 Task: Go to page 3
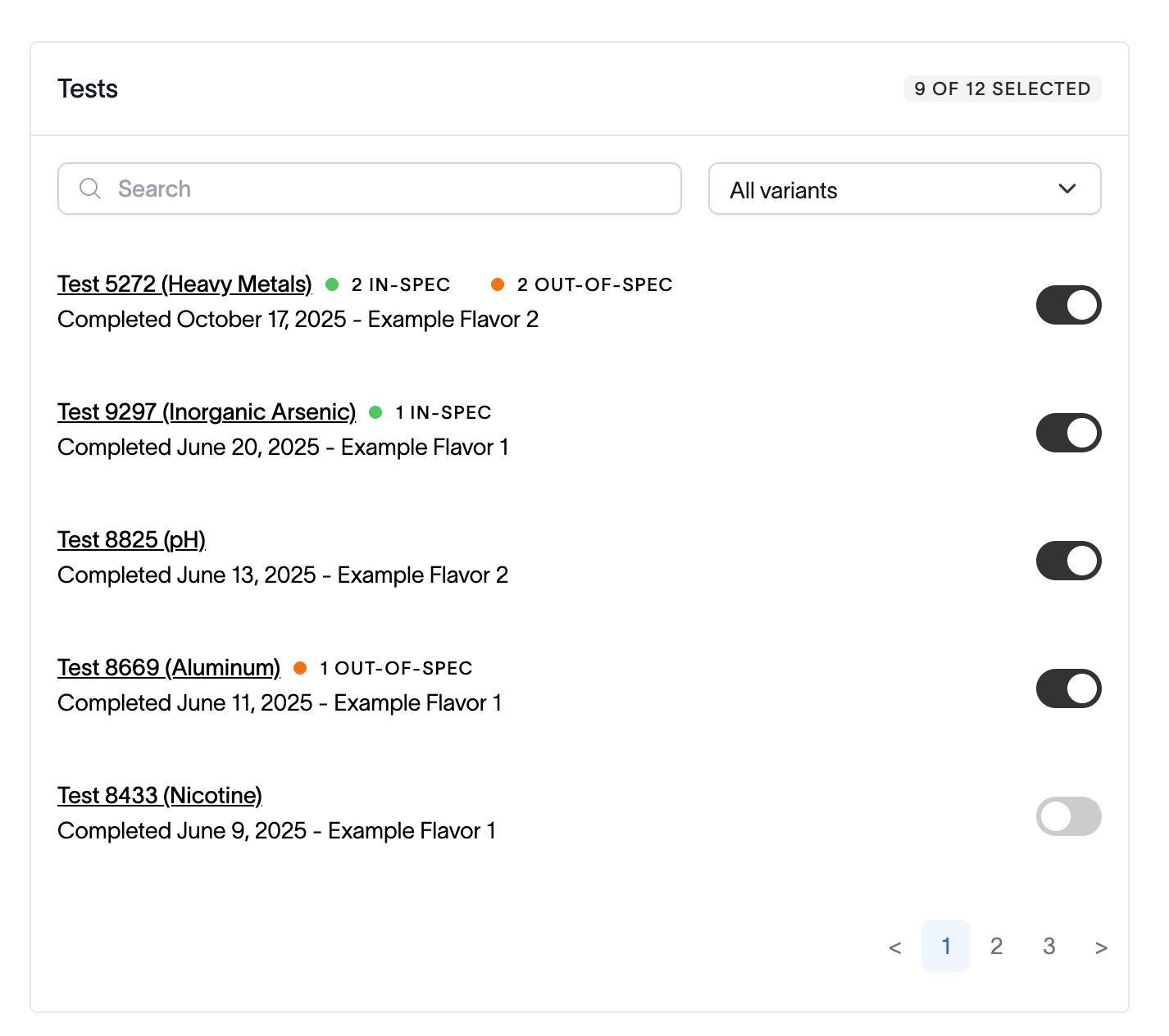click(x=1049, y=946)
